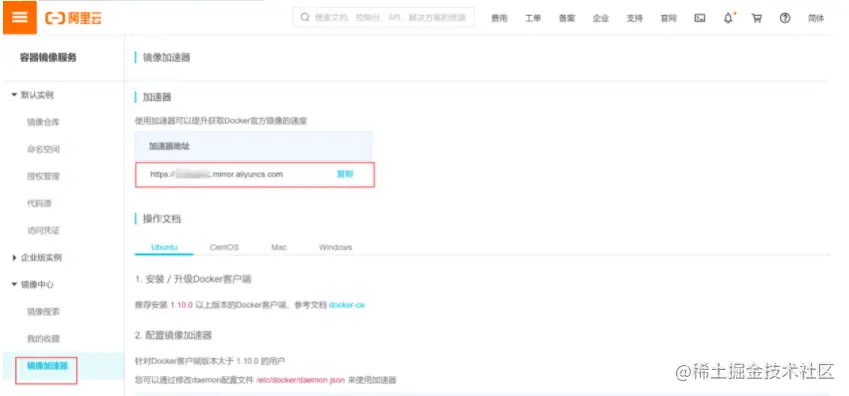Open the docker-ce reference link
This screenshot has height=396, width=849.
(347, 305)
